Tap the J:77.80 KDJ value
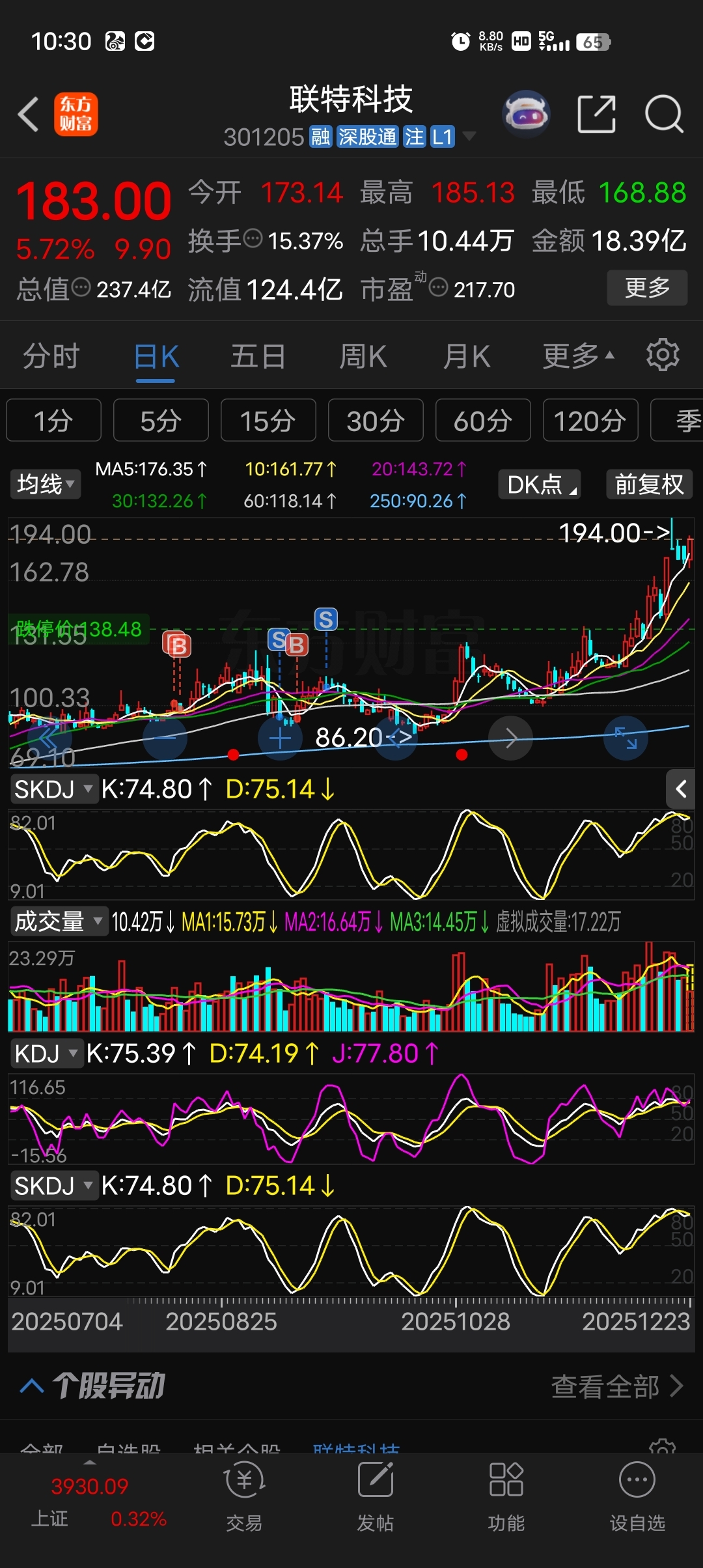 click(385, 1053)
